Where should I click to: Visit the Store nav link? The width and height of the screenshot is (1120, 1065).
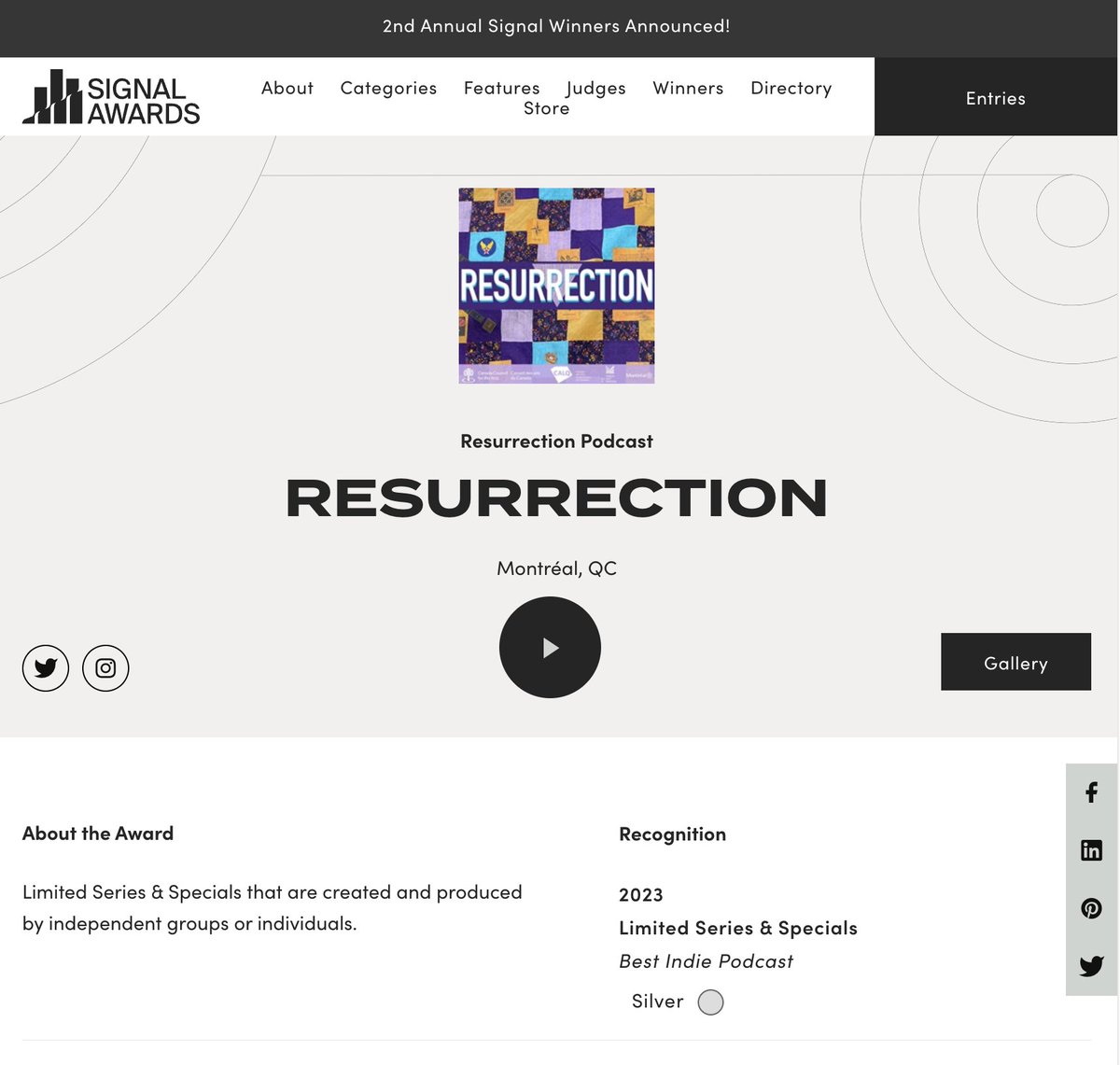(547, 108)
